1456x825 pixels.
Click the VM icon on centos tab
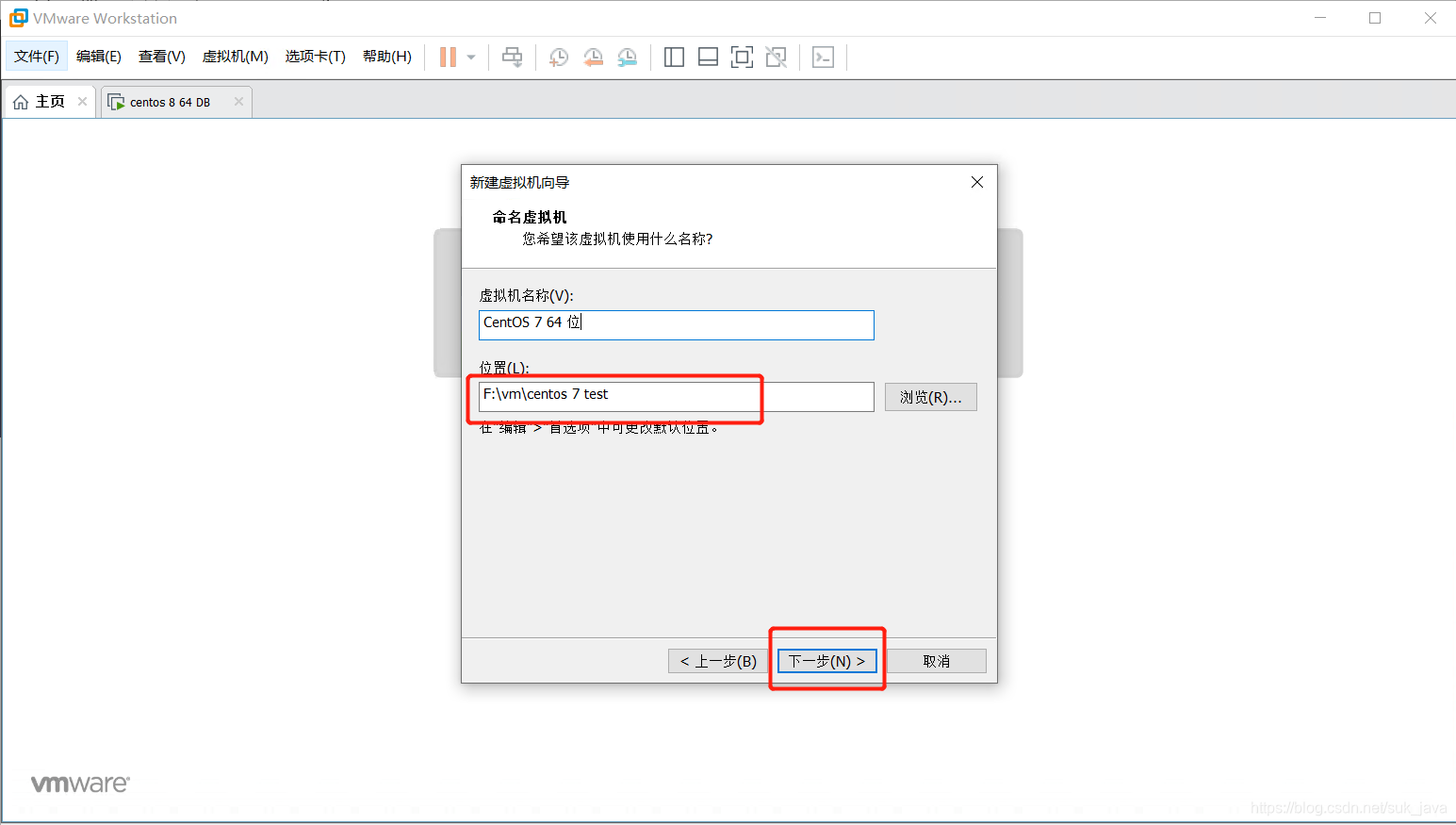point(116,102)
